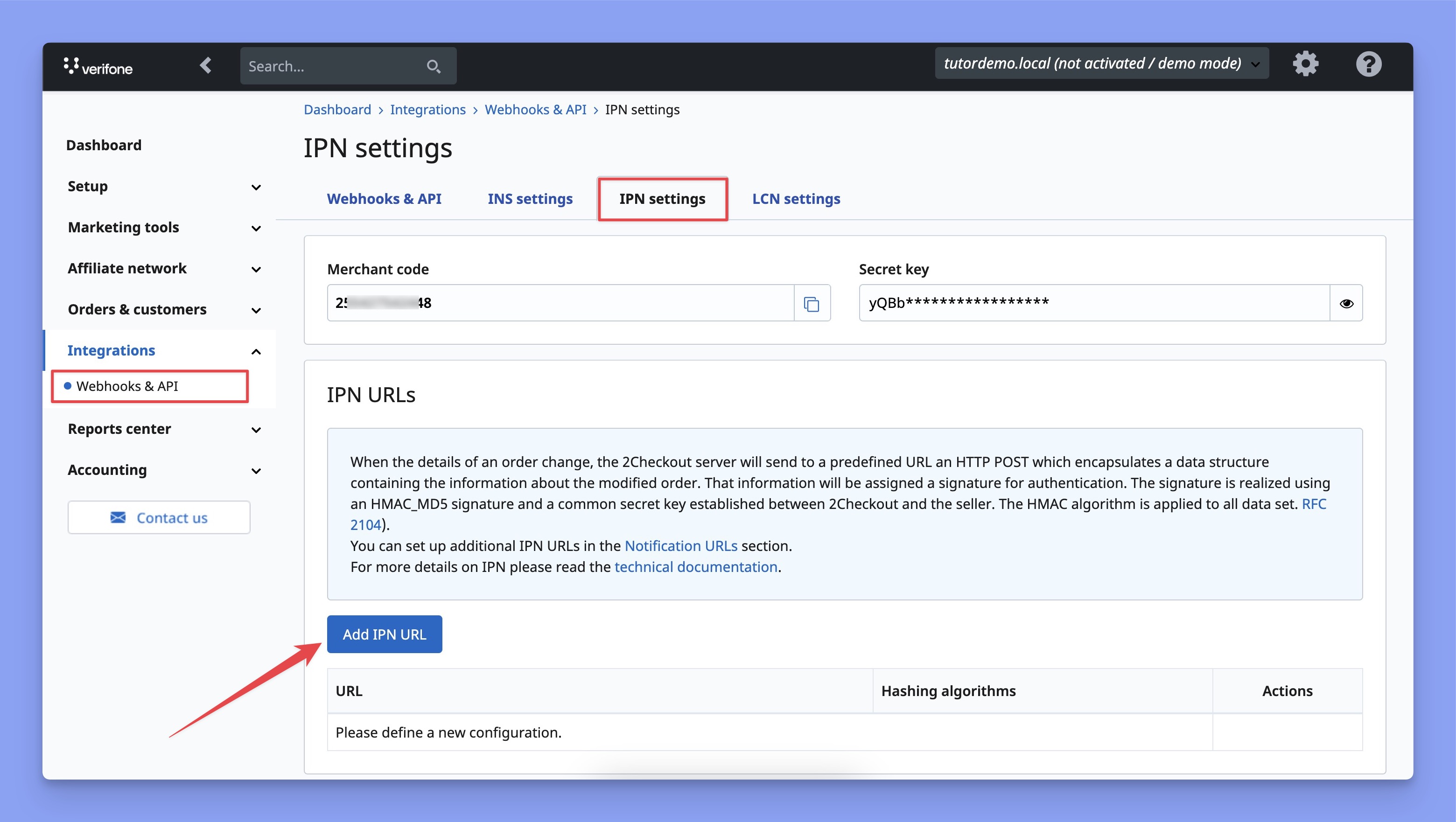Image resolution: width=1456 pixels, height=822 pixels.
Task: Collapse the Integrations section chevron
Action: 256,351
